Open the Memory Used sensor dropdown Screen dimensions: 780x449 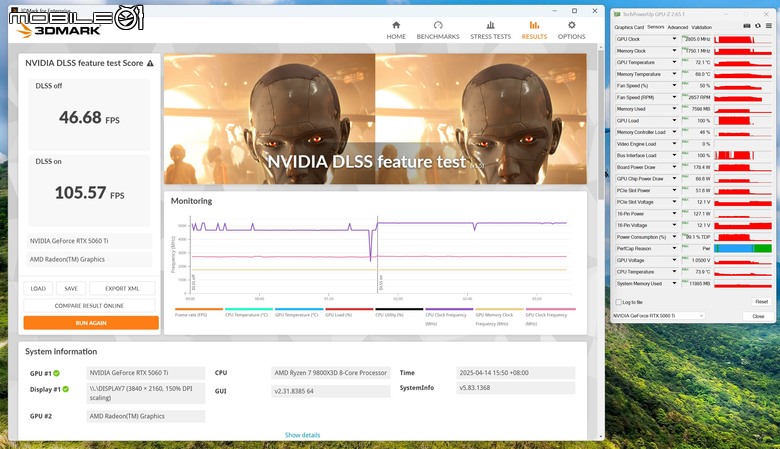click(x=674, y=109)
